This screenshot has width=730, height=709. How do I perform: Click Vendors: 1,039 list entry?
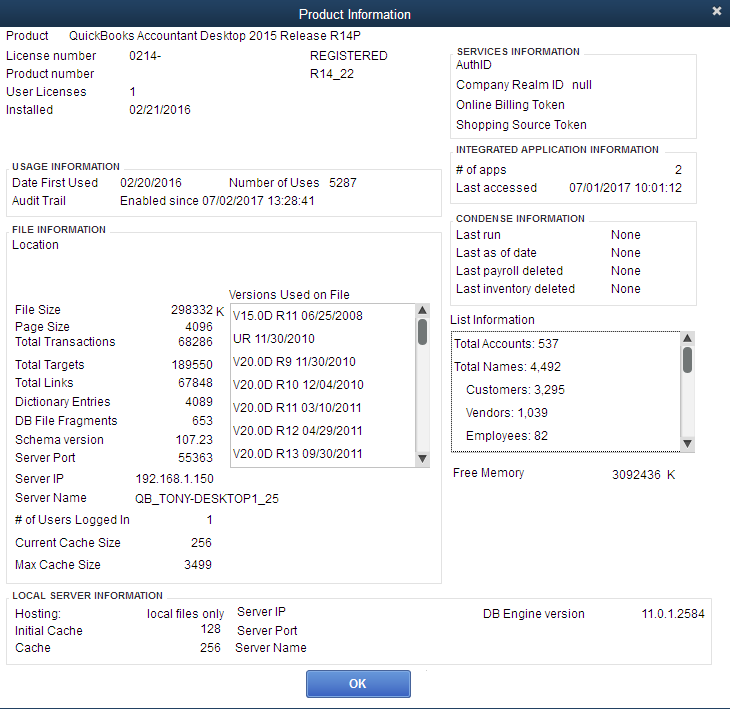pyautogui.click(x=507, y=413)
